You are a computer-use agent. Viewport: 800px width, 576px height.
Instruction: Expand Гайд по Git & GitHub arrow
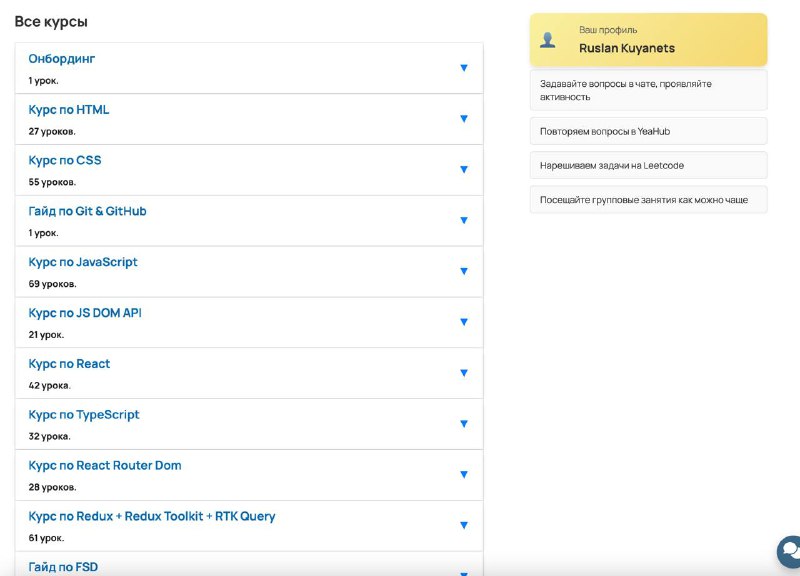464,220
